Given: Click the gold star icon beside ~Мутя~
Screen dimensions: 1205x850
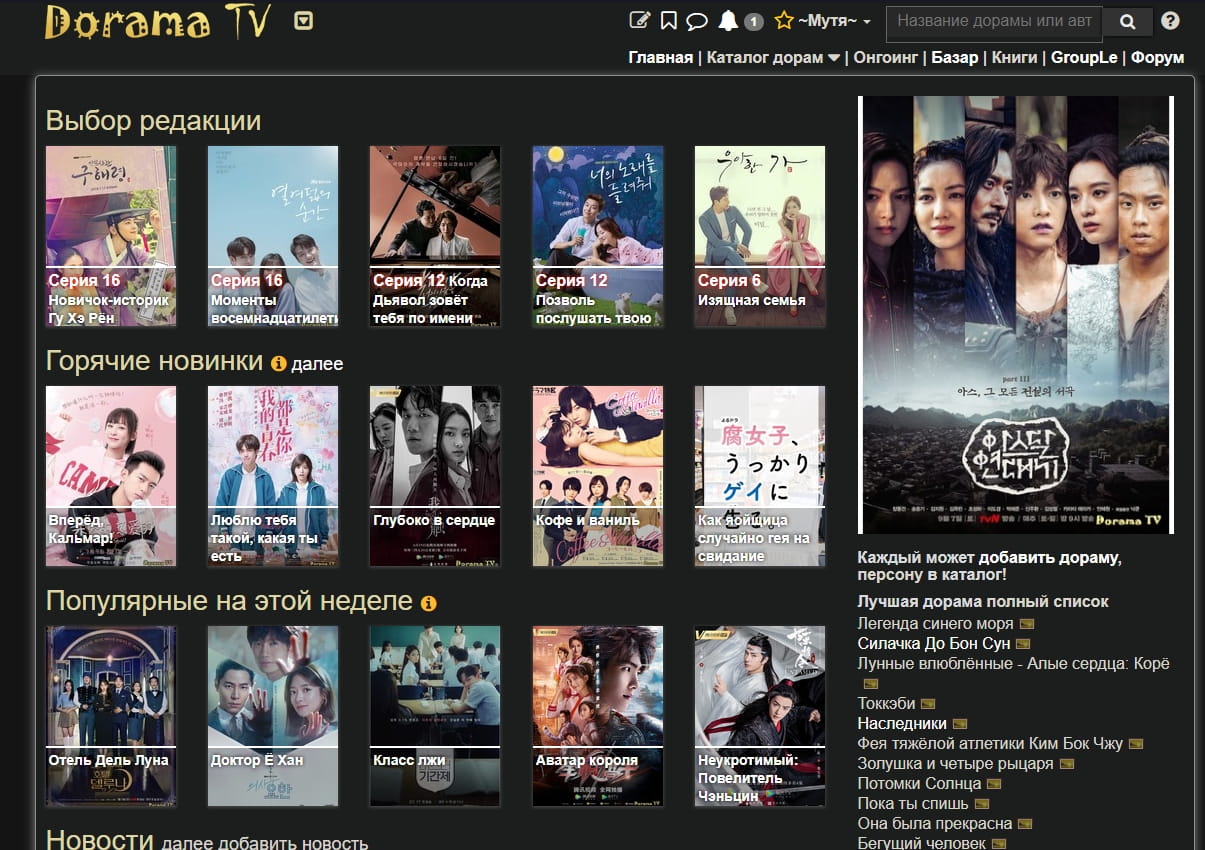Looking at the screenshot, I should (783, 20).
